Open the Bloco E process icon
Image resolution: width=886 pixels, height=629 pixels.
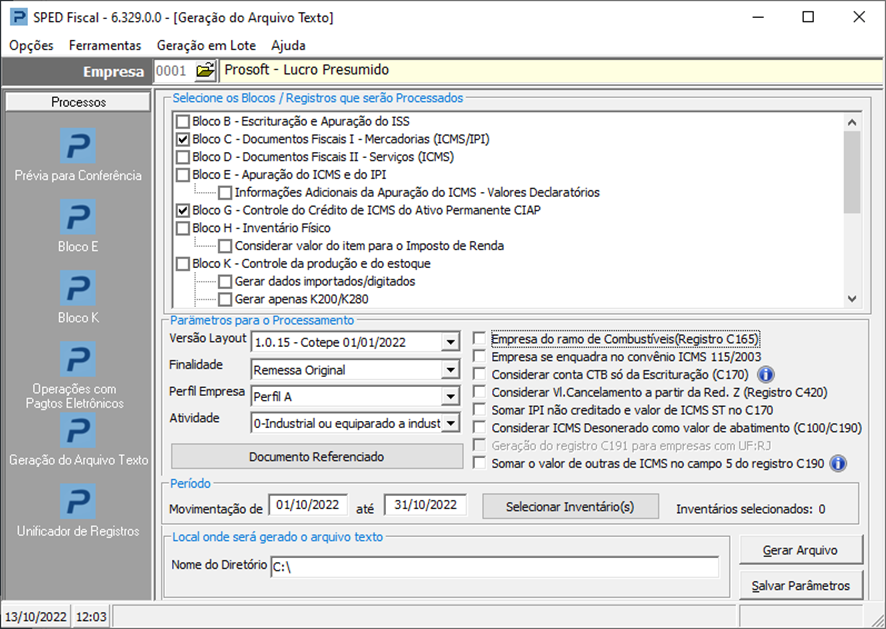click(78, 217)
